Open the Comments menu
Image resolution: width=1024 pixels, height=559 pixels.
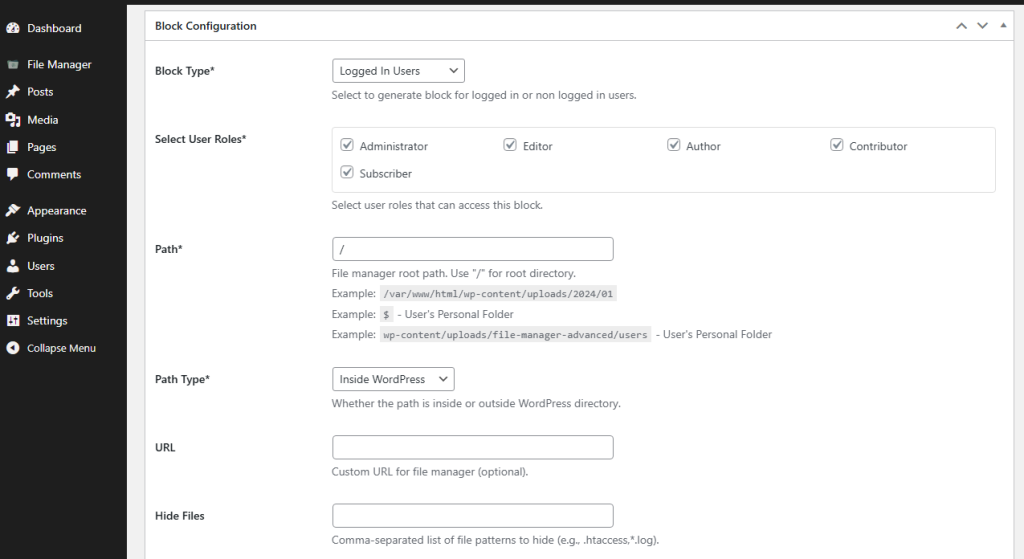[x=54, y=174]
